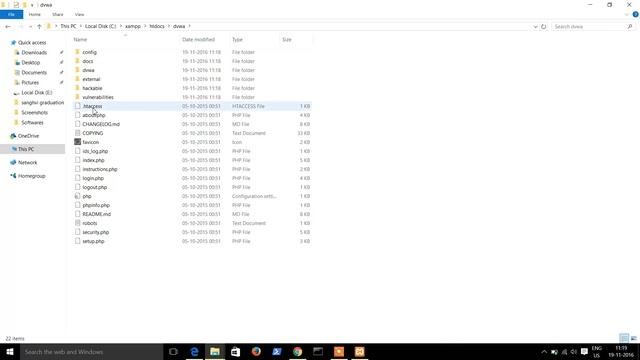Navigate to This PC in breadcrumb
Viewport: 640px width, 360px height.
point(68,26)
